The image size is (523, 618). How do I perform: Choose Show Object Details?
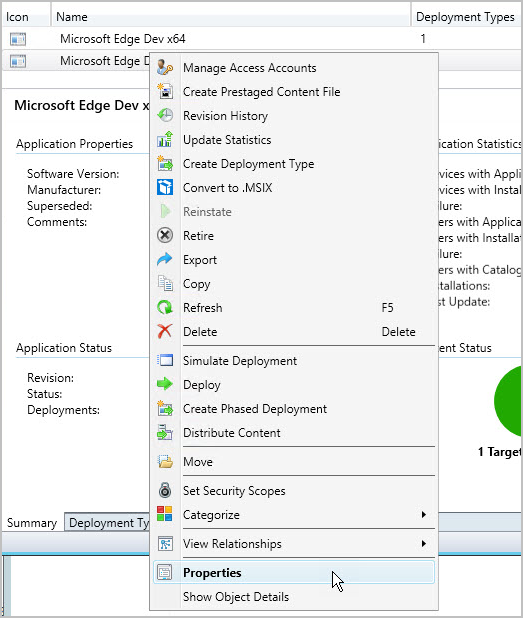click(x=294, y=596)
